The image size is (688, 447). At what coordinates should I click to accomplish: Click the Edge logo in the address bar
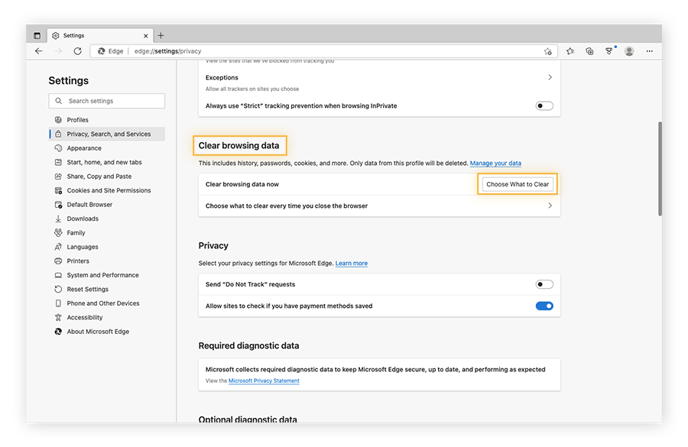point(101,51)
